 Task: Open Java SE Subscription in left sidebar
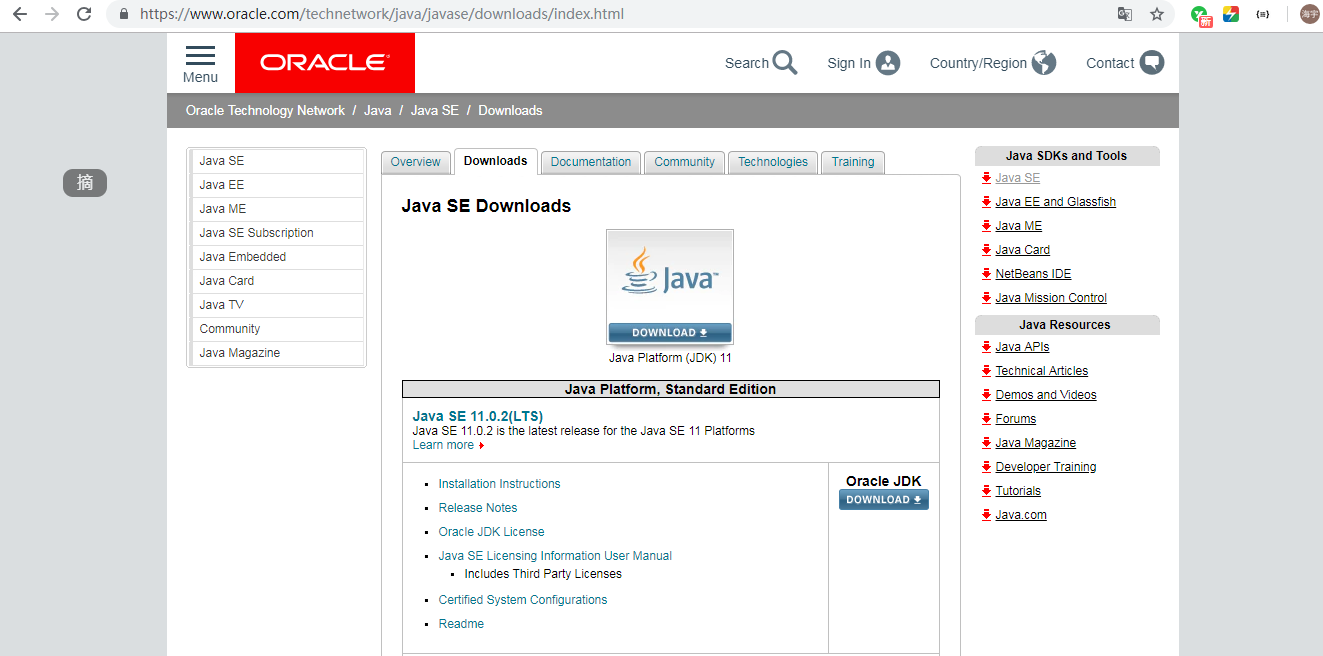(277, 233)
